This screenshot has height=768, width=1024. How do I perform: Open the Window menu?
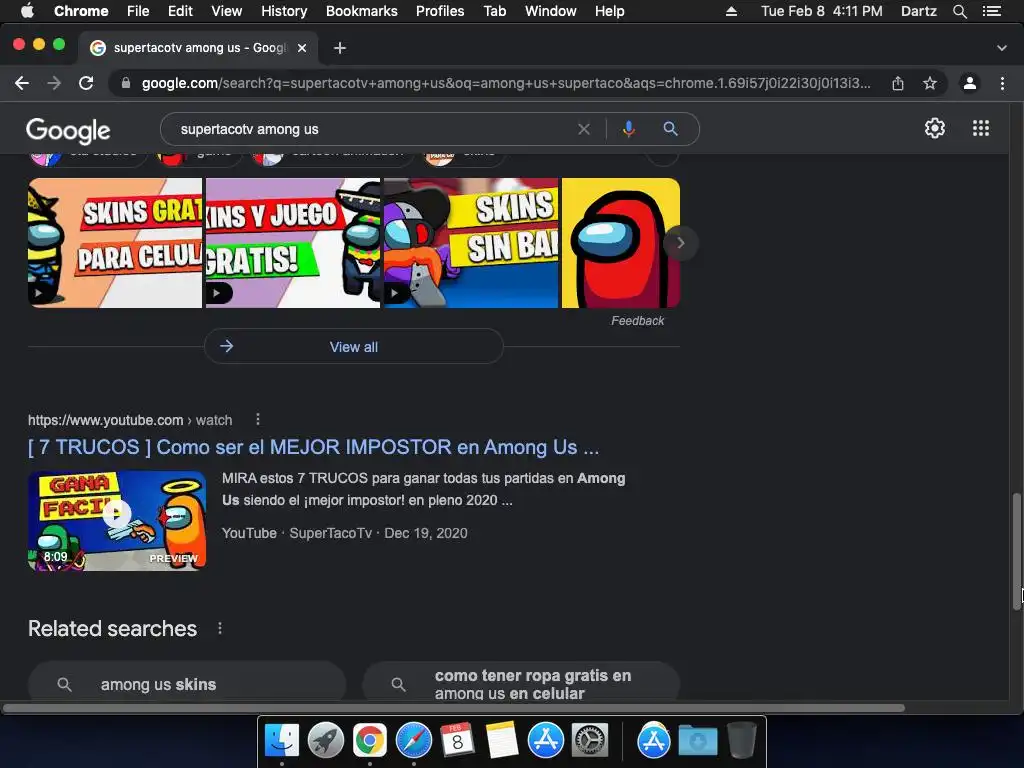click(x=551, y=11)
